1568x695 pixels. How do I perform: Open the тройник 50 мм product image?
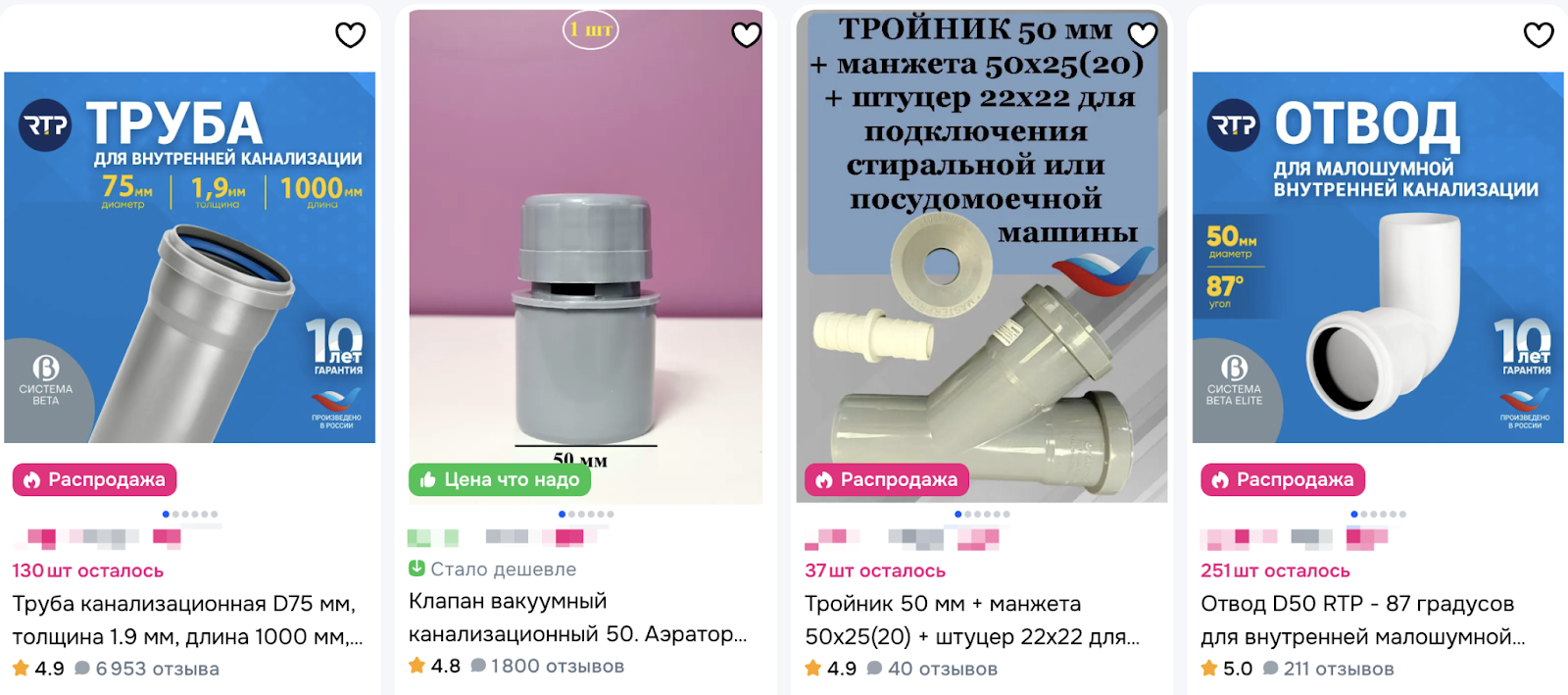coord(982,257)
